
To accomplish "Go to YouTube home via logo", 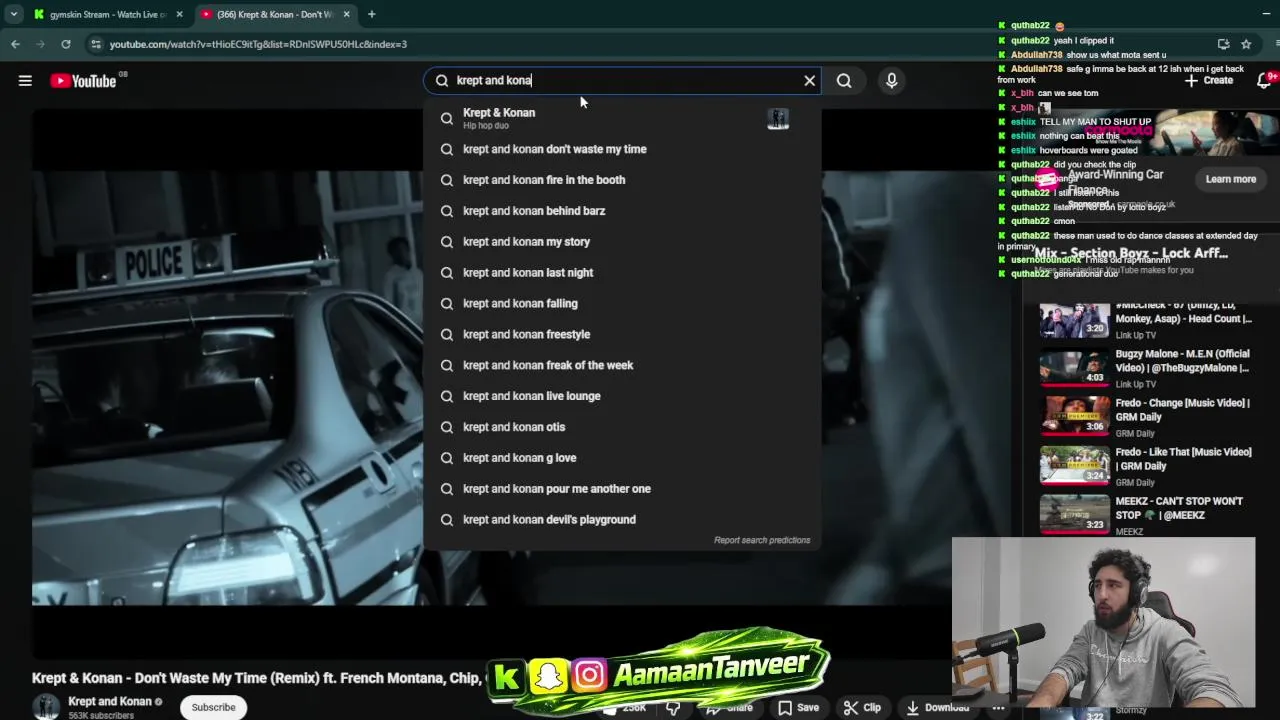I will [83, 81].
